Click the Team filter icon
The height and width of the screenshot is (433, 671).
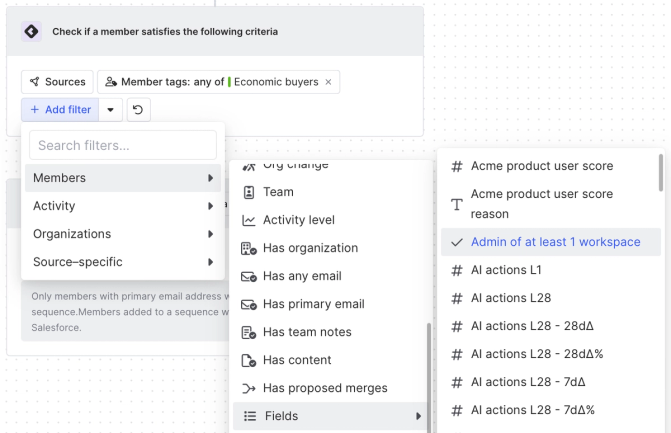(249, 192)
